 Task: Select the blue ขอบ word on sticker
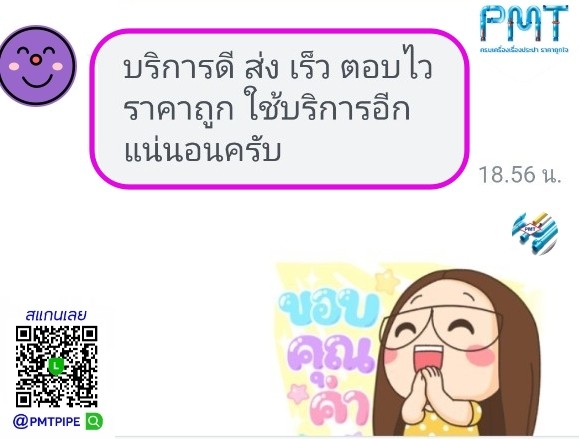tap(330, 309)
